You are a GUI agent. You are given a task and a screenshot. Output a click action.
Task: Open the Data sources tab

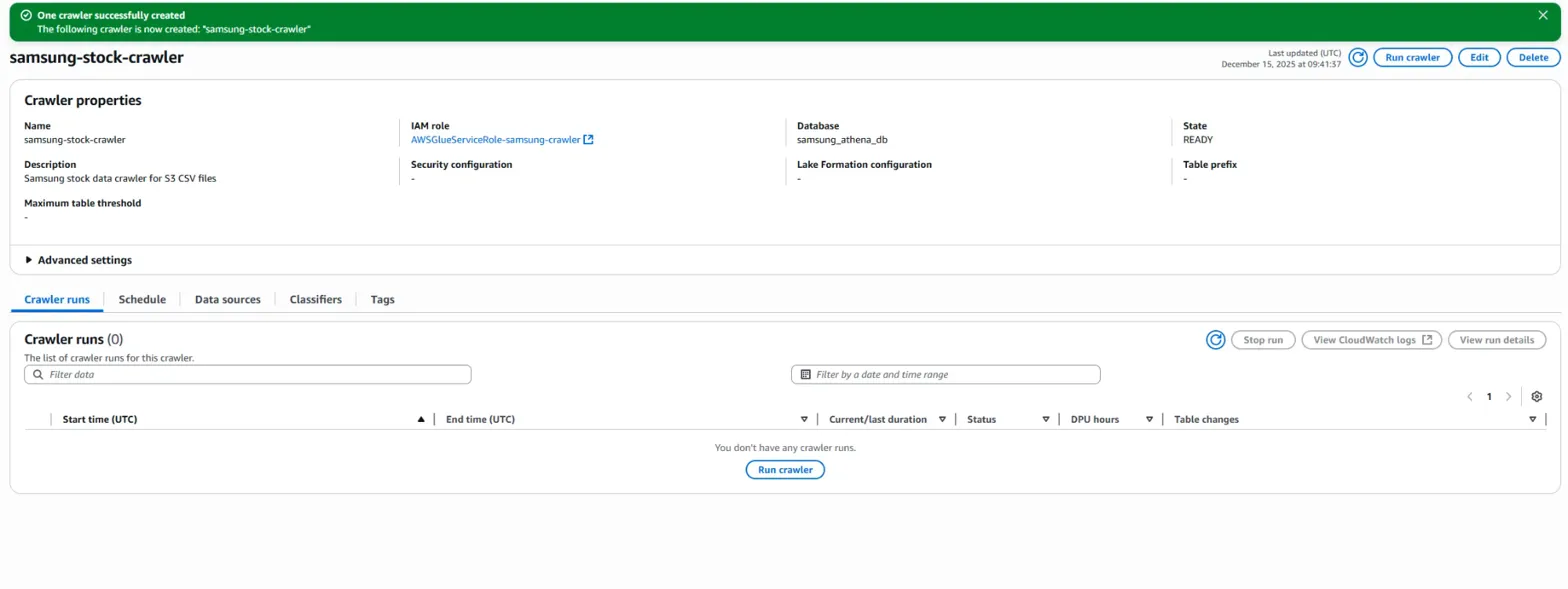point(227,299)
